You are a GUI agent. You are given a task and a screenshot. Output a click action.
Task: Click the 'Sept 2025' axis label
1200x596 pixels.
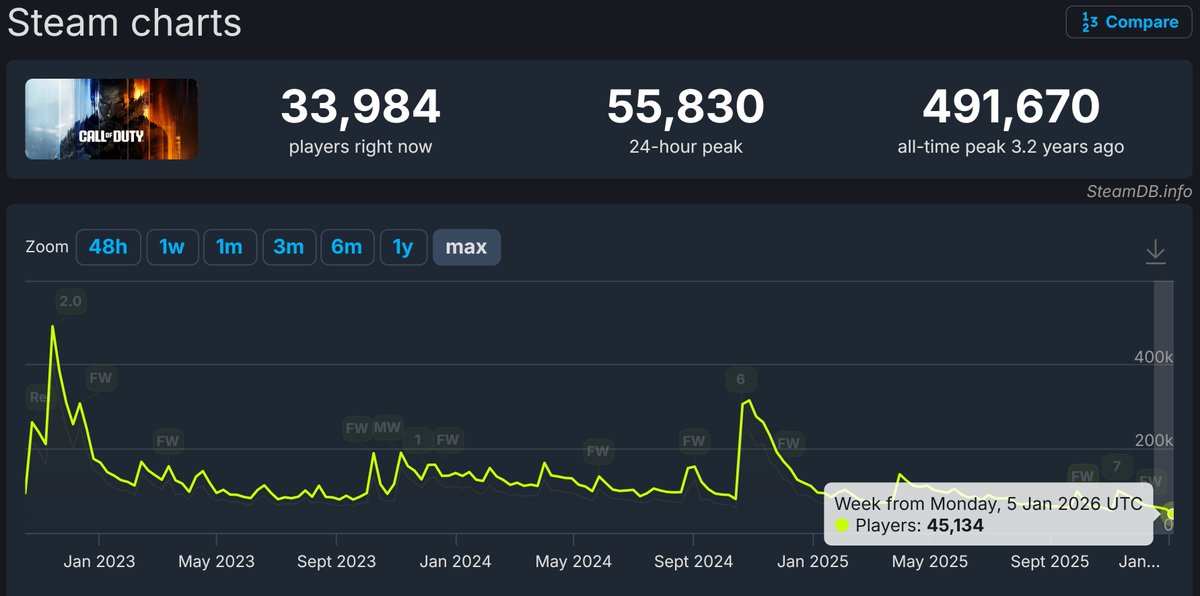1049,562
